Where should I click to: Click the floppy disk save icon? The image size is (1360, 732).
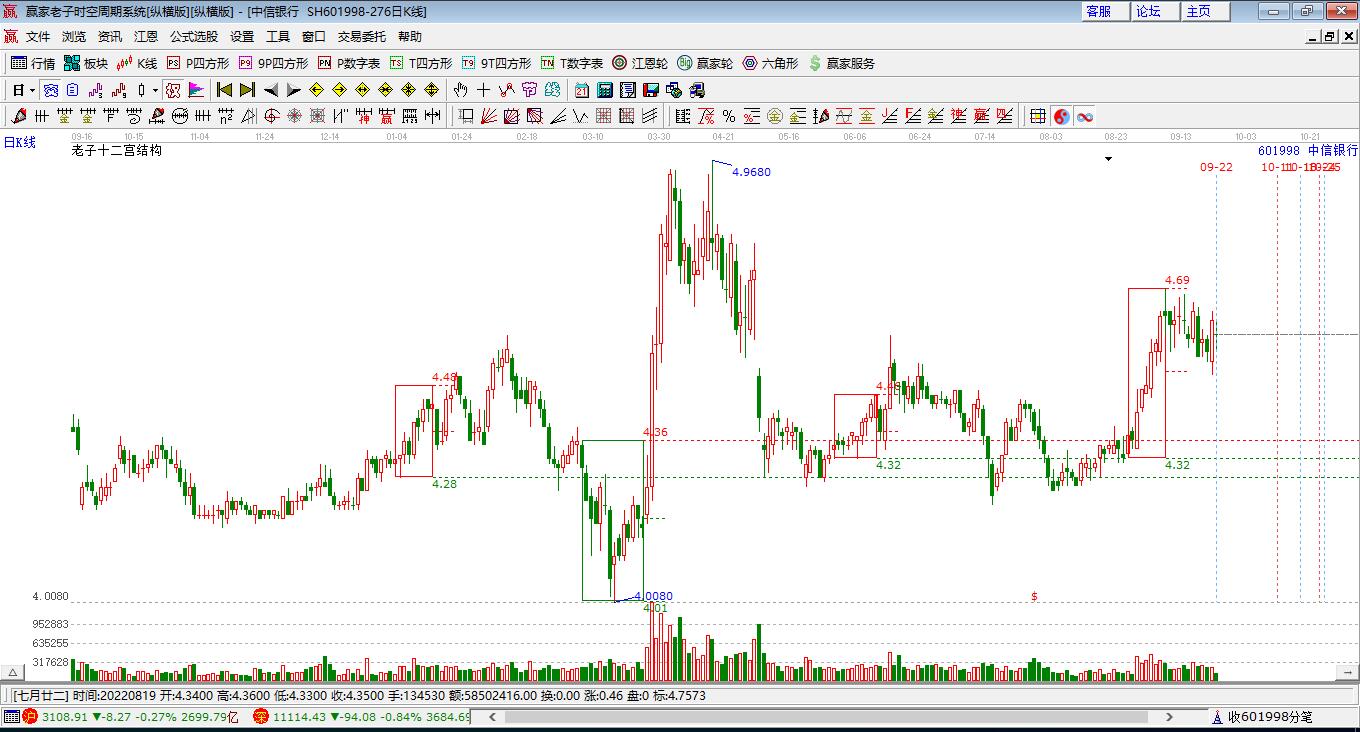[x=650, y=90]
